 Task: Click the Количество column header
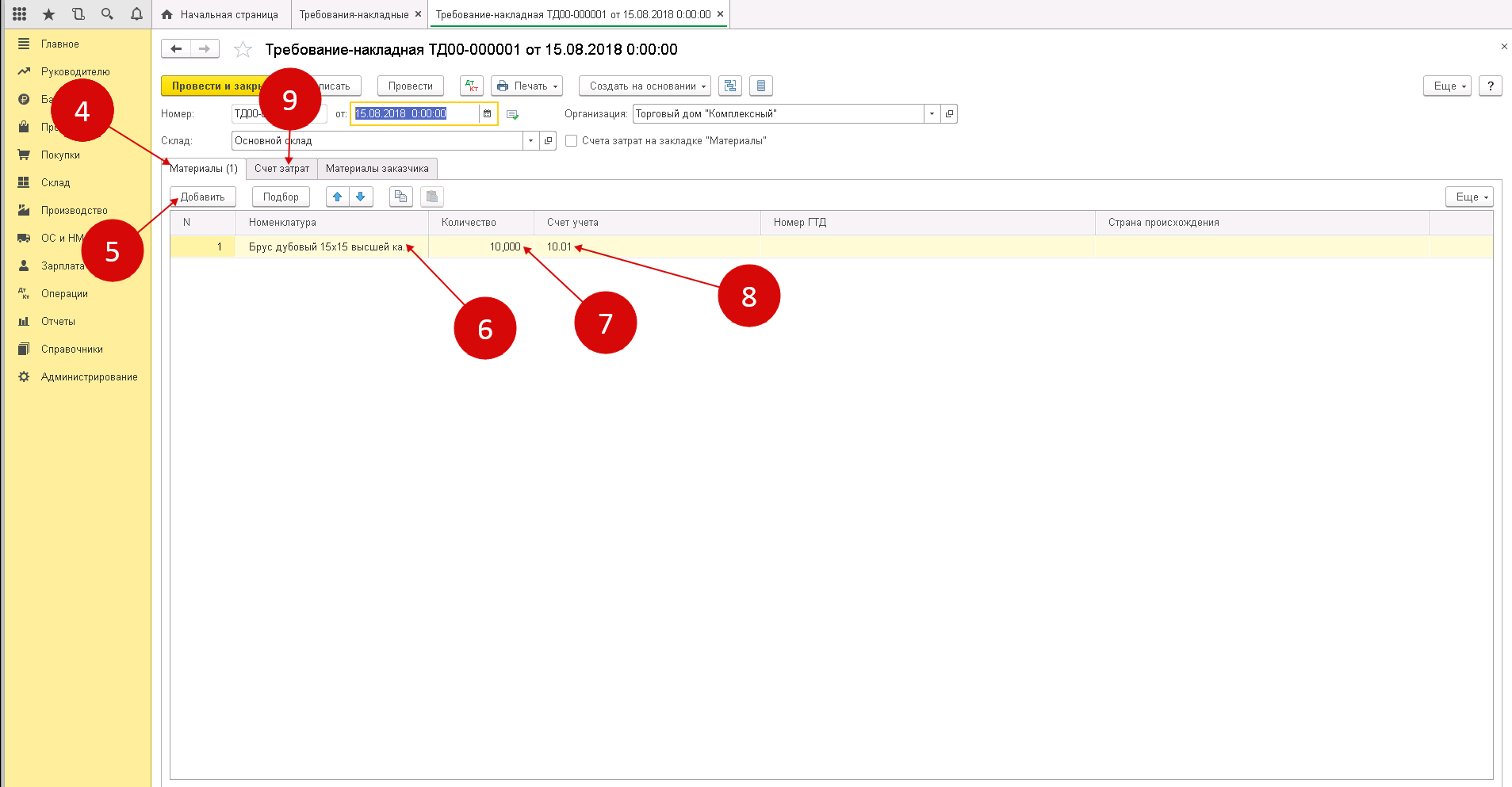(481, 223)
